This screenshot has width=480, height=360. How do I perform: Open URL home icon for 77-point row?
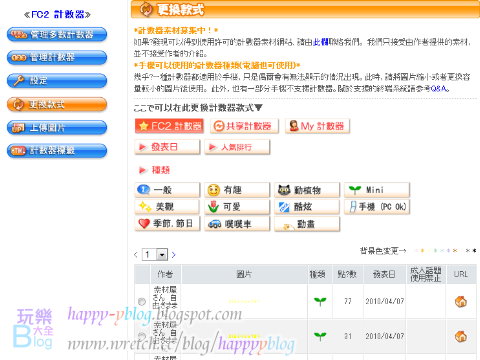[461, 302]
